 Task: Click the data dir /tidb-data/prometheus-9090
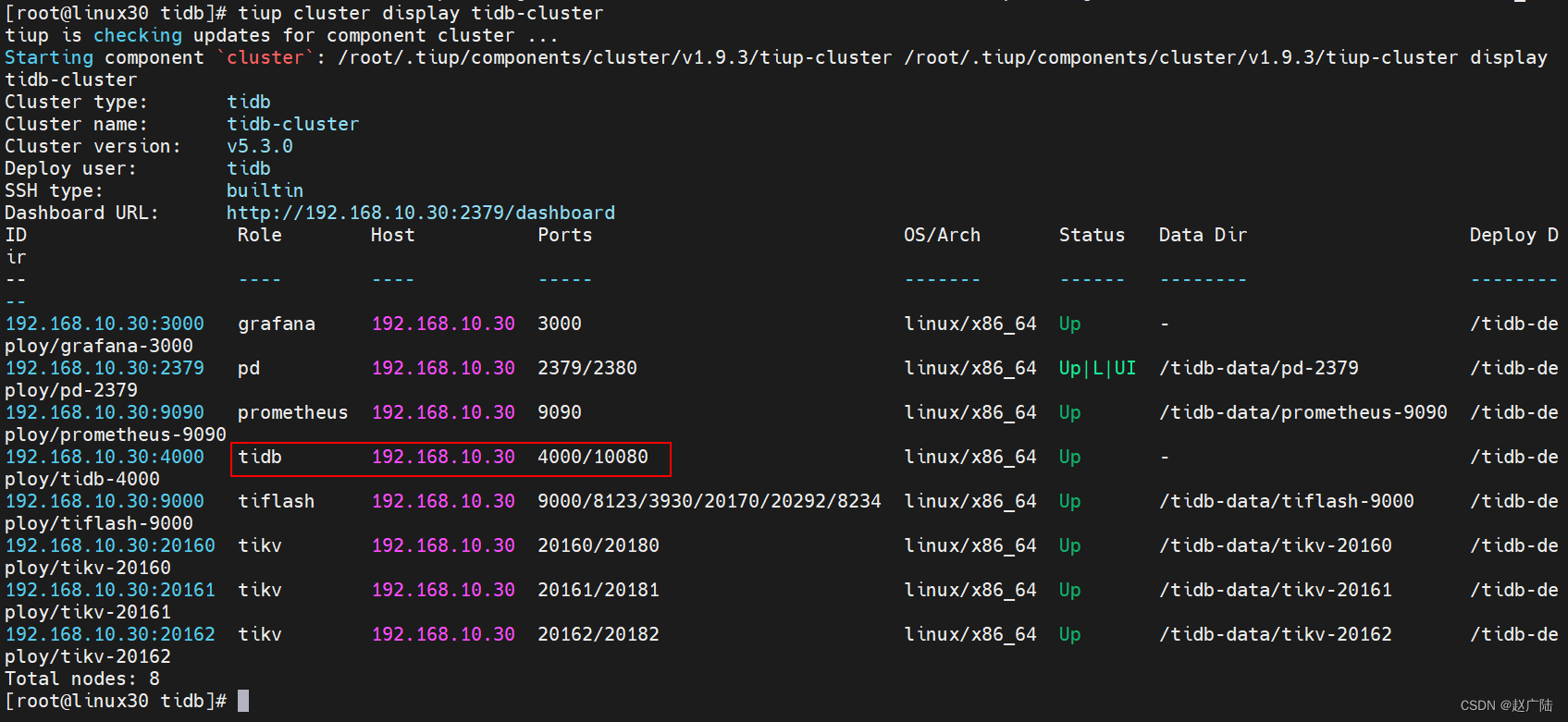coord(1303,412)
